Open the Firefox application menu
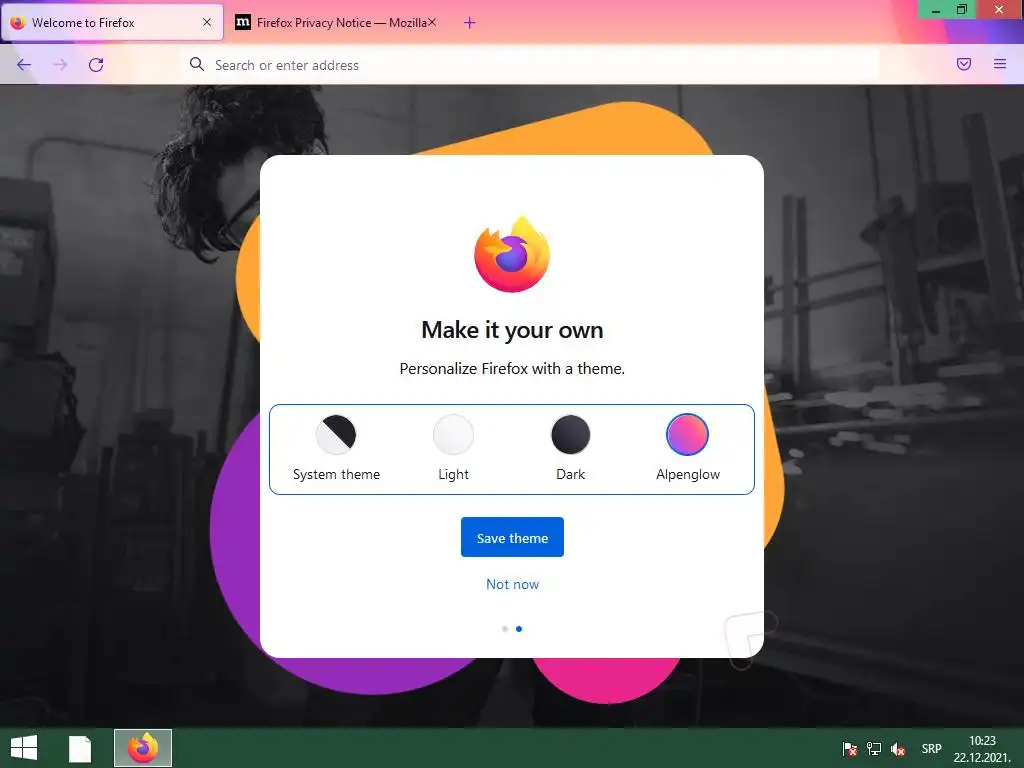 pyautogui.click(x=1000, y=64)
